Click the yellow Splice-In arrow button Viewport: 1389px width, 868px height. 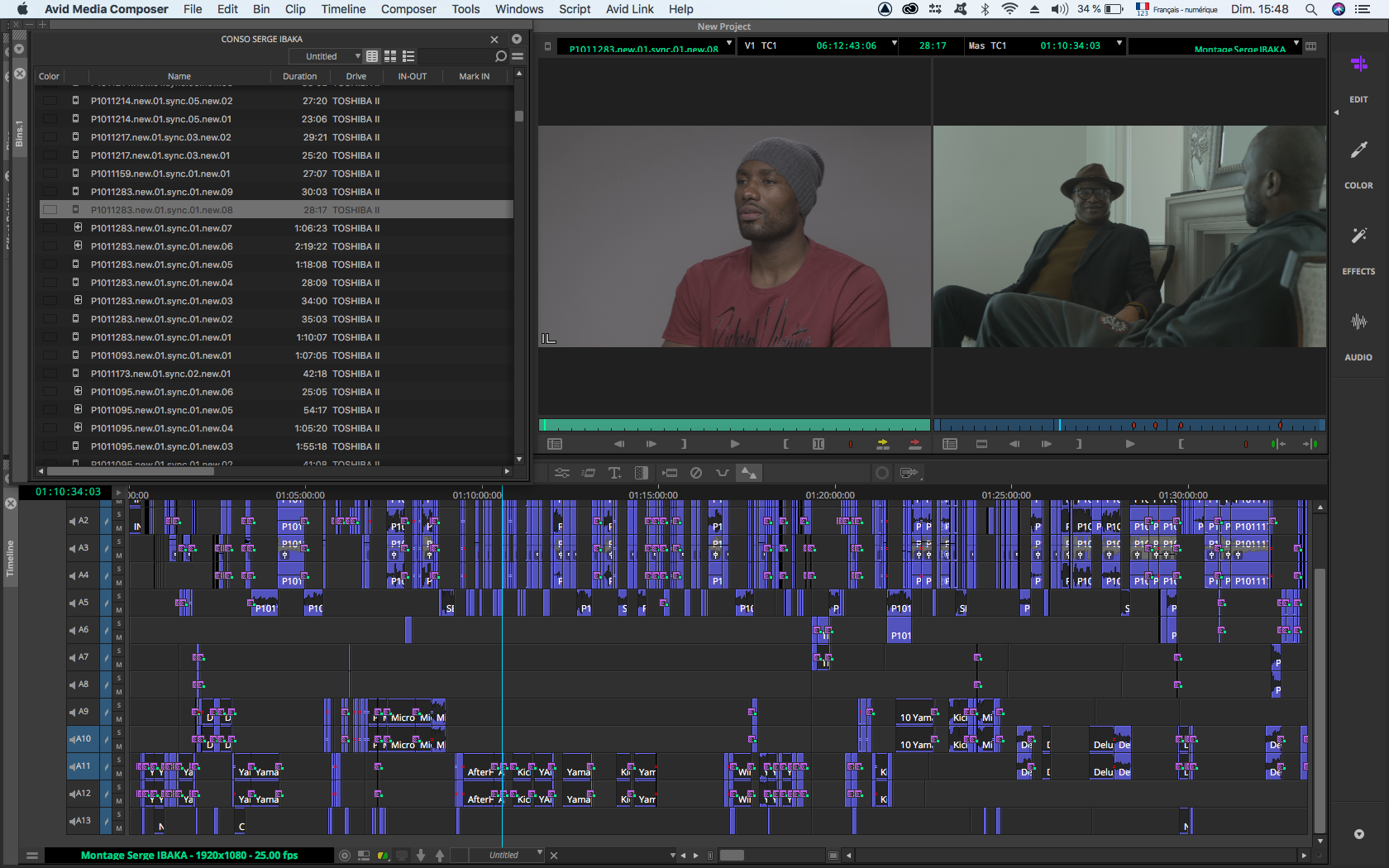(x=882, y=444)
